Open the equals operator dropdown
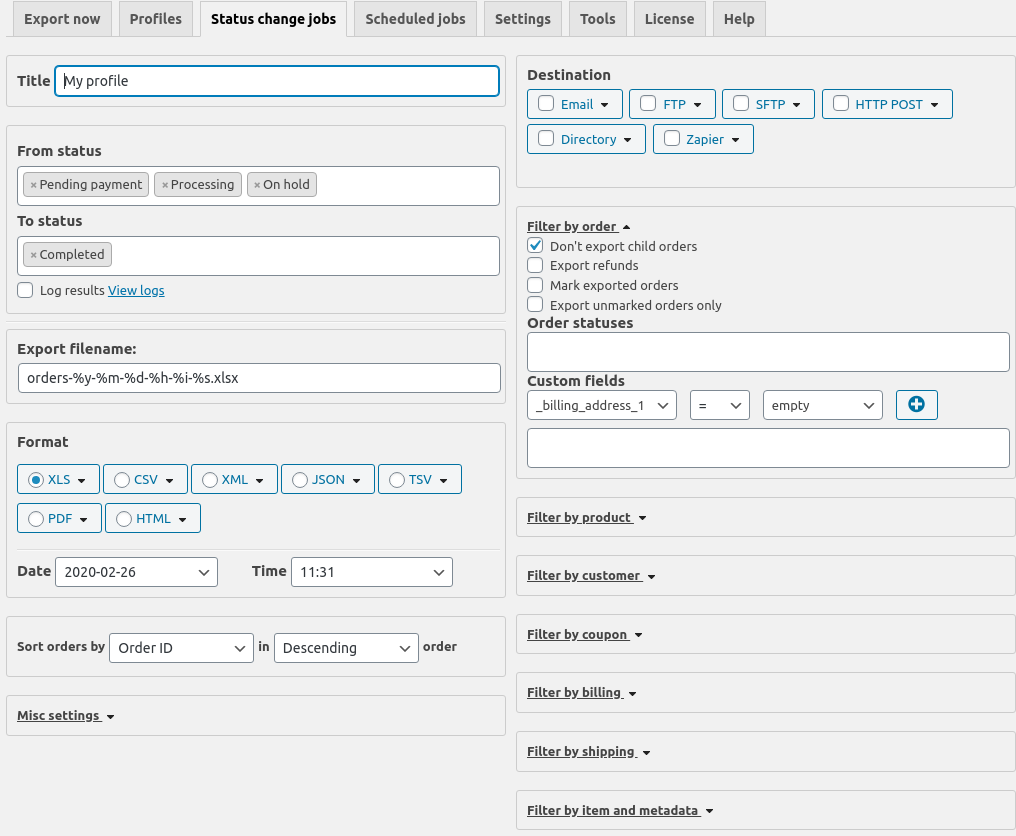This screenshot has width=1016, height=836. tap(720, 405)
